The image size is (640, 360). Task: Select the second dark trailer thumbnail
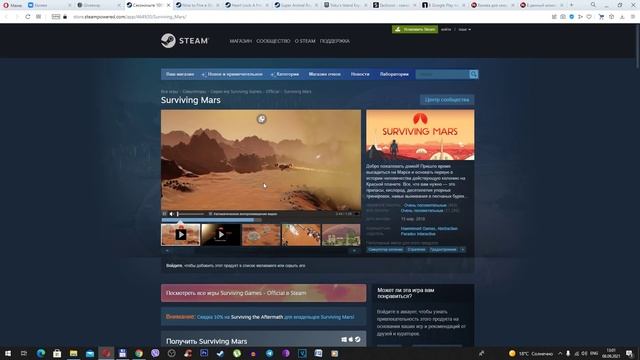click(x=221, y=235)
